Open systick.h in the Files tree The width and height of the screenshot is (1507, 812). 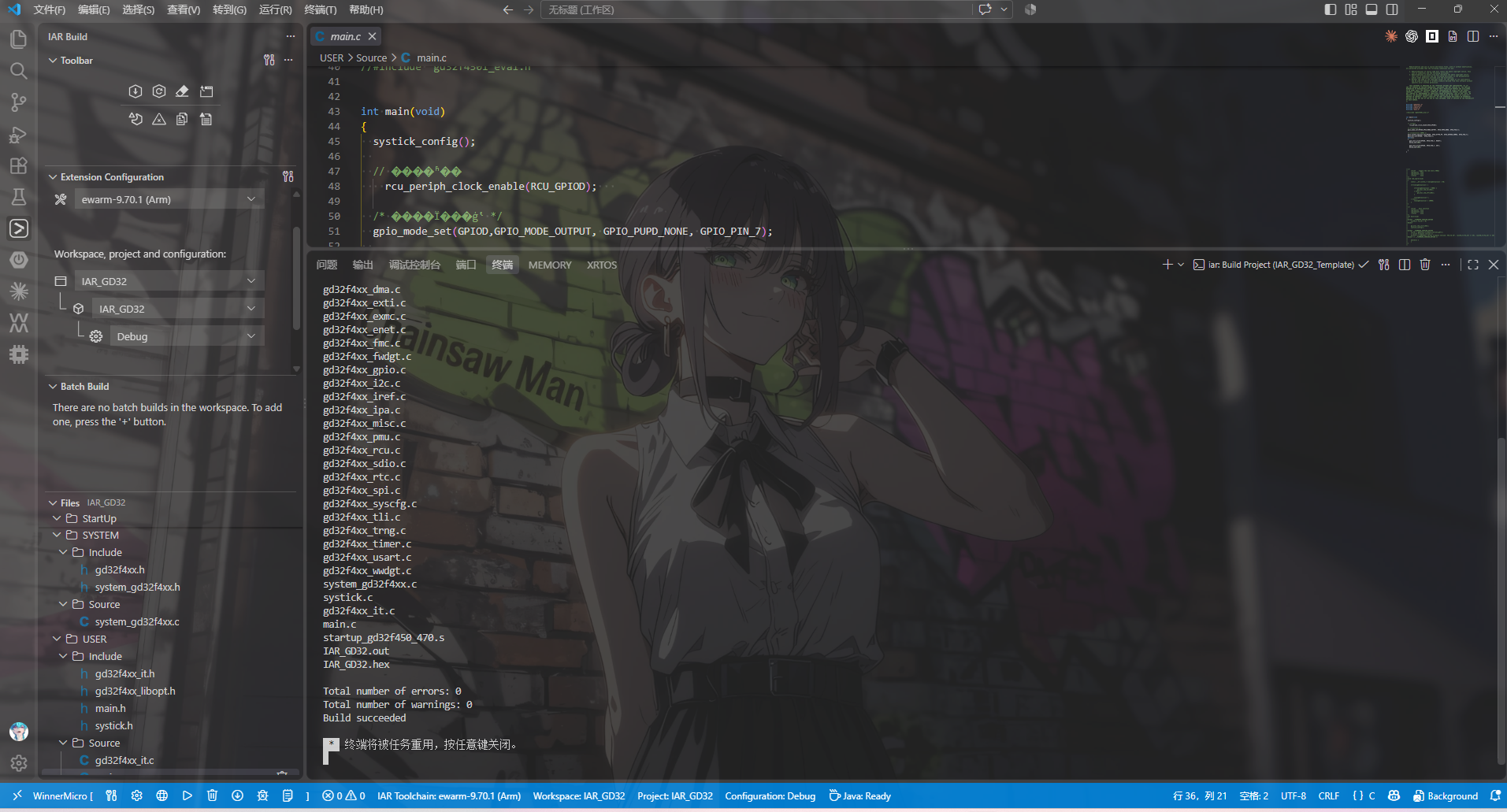(x=113, y=725)
